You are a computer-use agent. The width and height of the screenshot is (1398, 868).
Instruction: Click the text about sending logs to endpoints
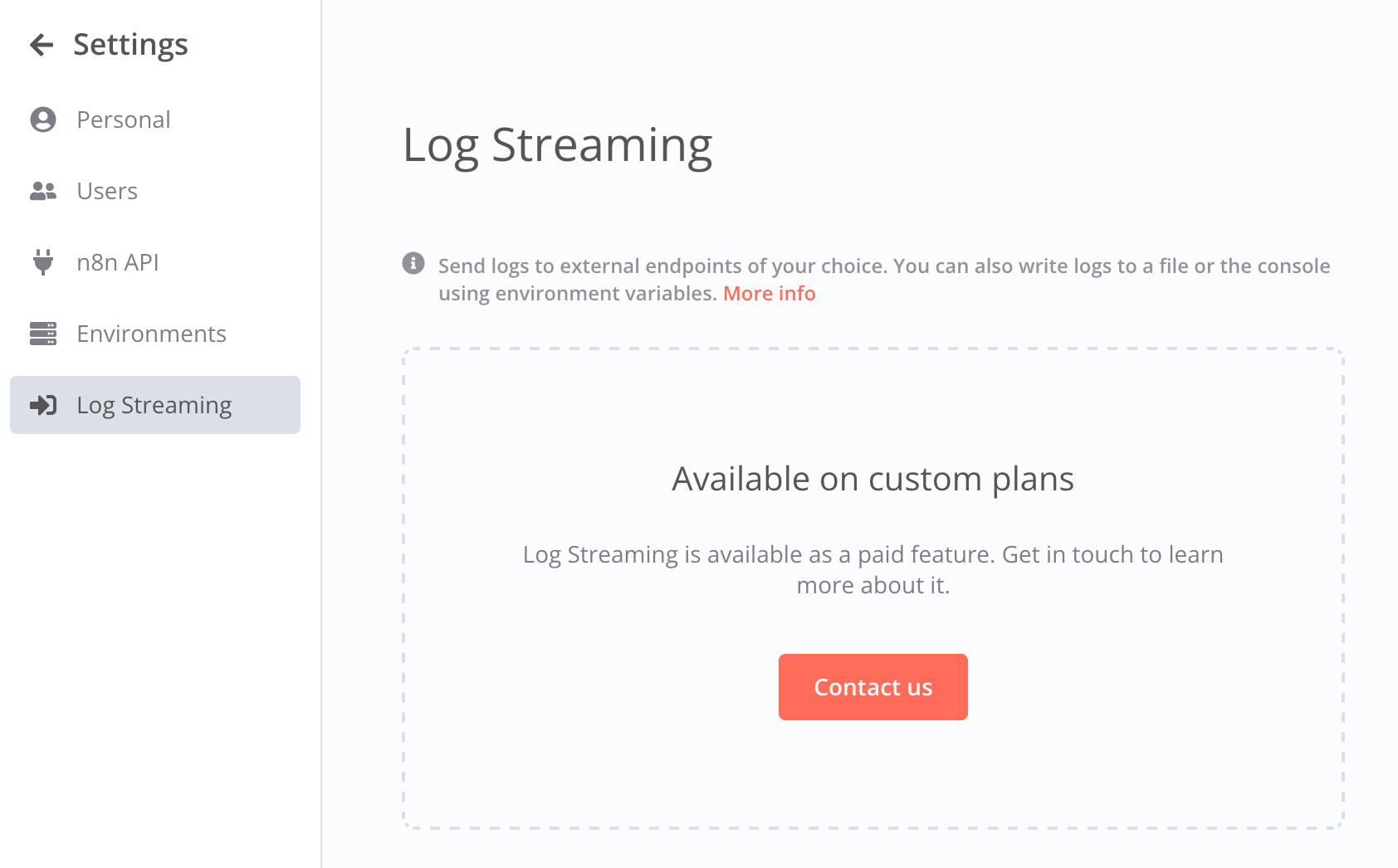click(883, 266)
